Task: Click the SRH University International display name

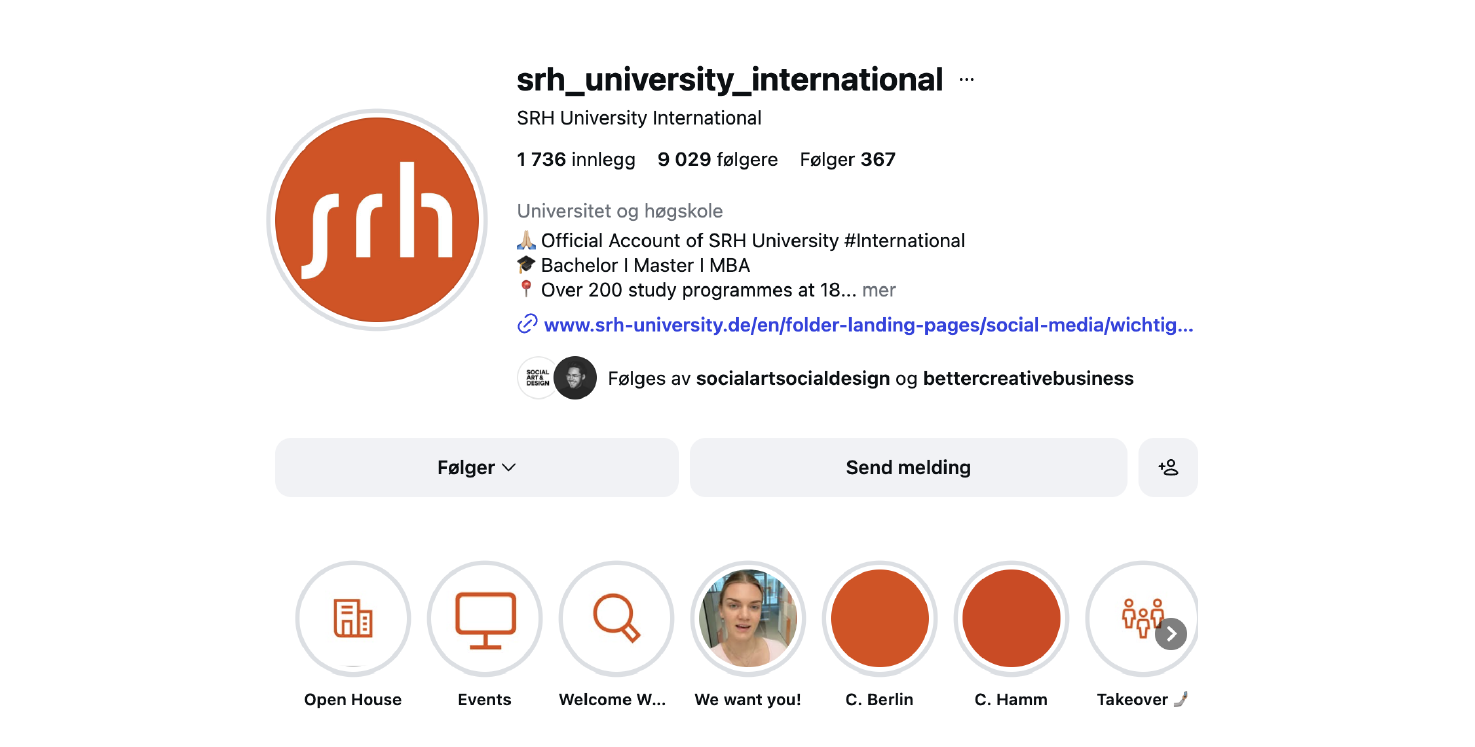Action: click(x=639, y=118)
